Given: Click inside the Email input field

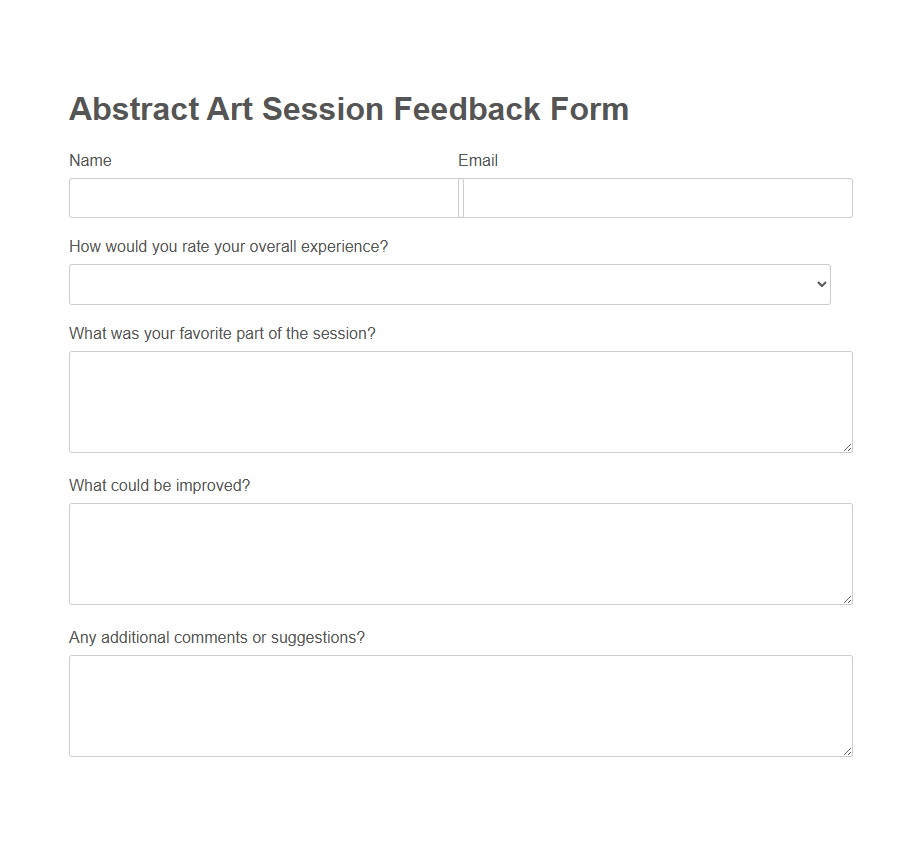Looking at the screenshot, I should click(655, 198).
